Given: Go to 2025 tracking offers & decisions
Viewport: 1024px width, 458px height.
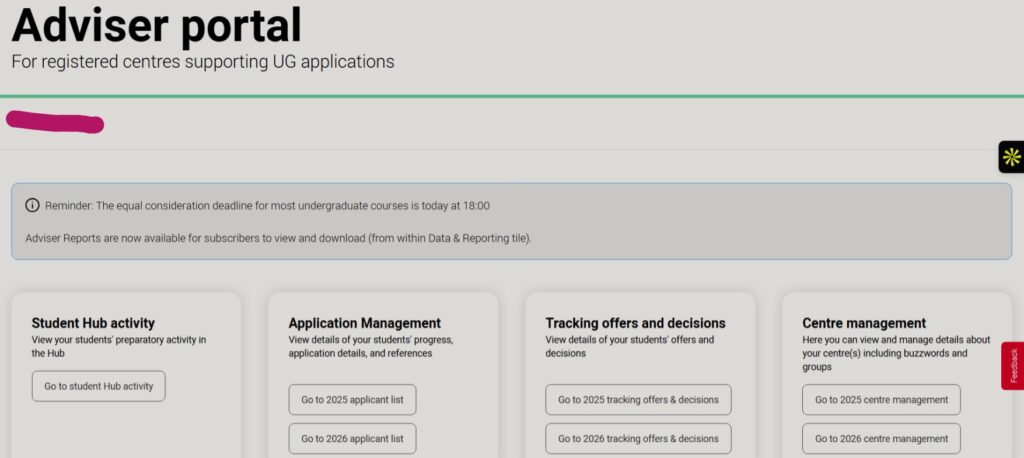Looking at the screenshot, I should point(638,400).
